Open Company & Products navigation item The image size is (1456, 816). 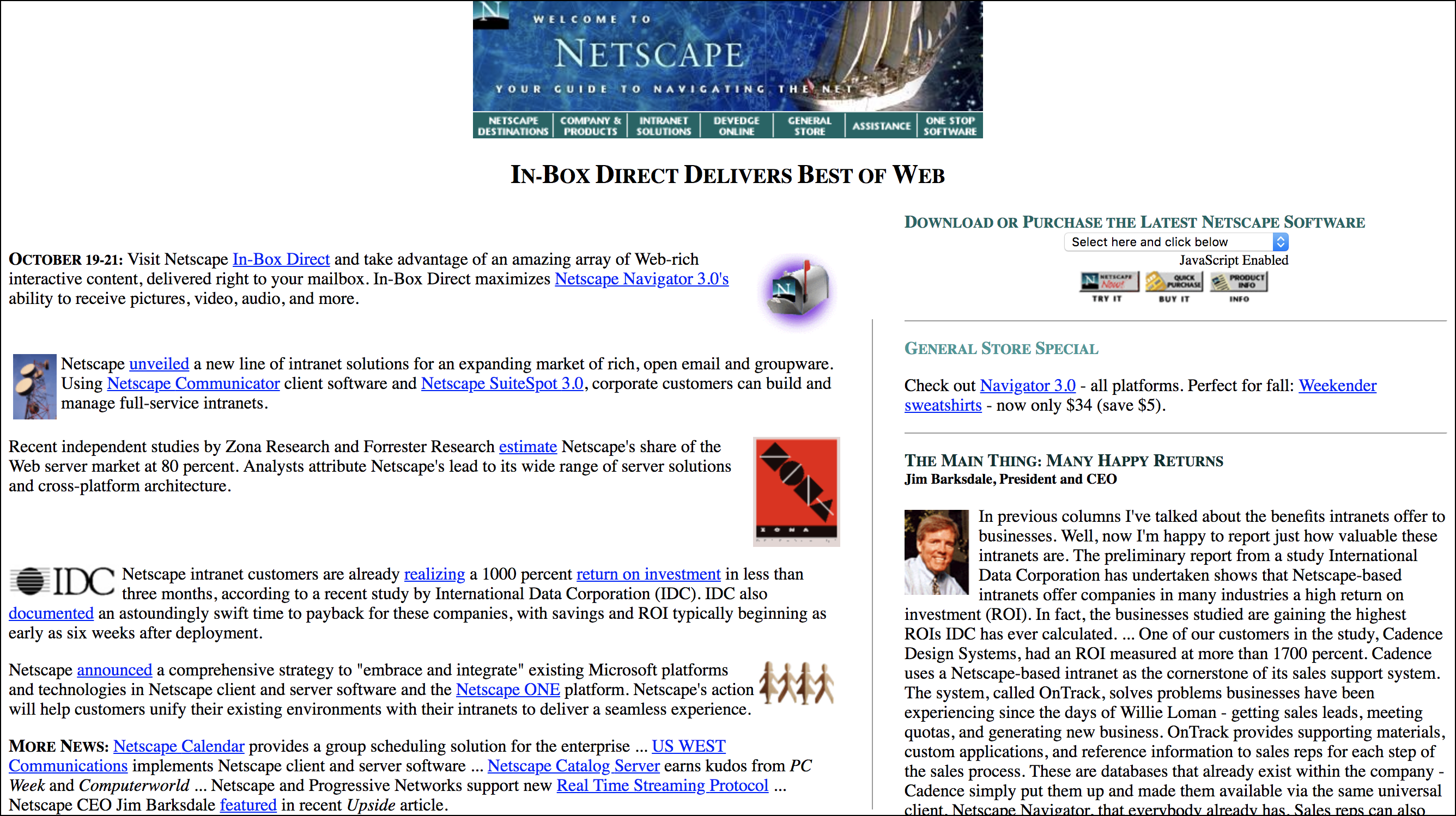click(x=590, y=125)
